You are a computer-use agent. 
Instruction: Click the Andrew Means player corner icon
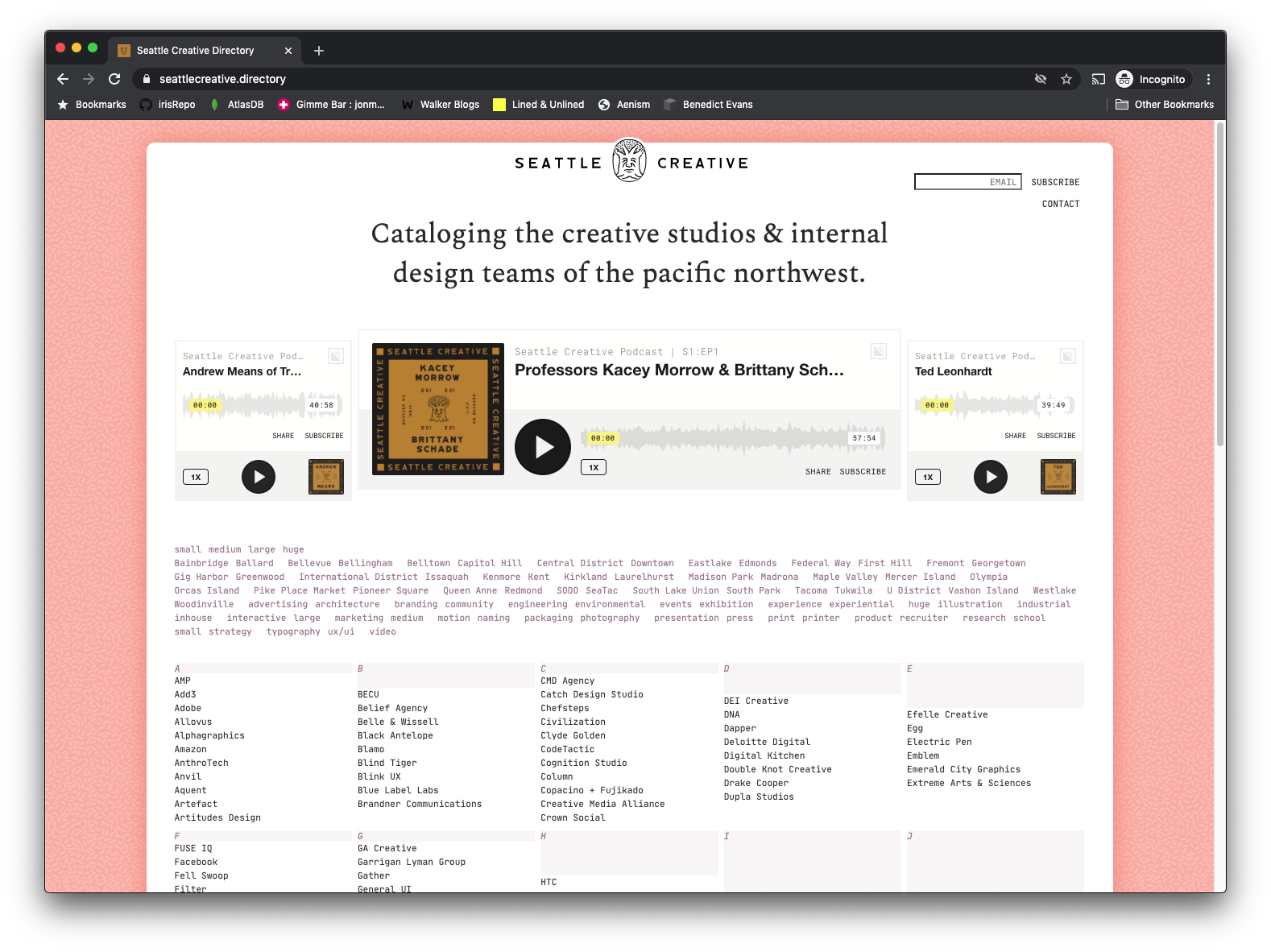[336, 356]
